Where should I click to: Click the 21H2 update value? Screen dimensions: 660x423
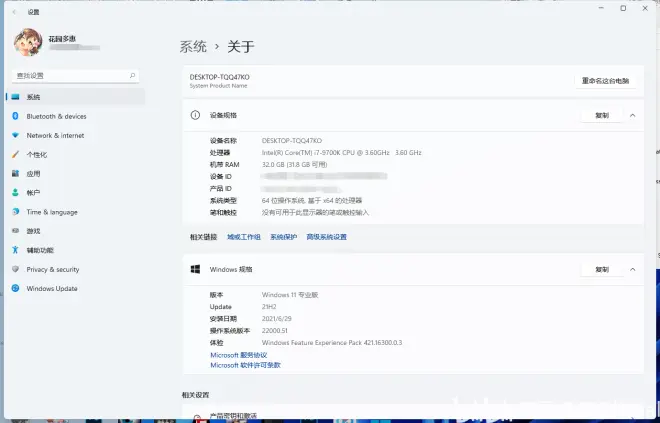[269, 307]
